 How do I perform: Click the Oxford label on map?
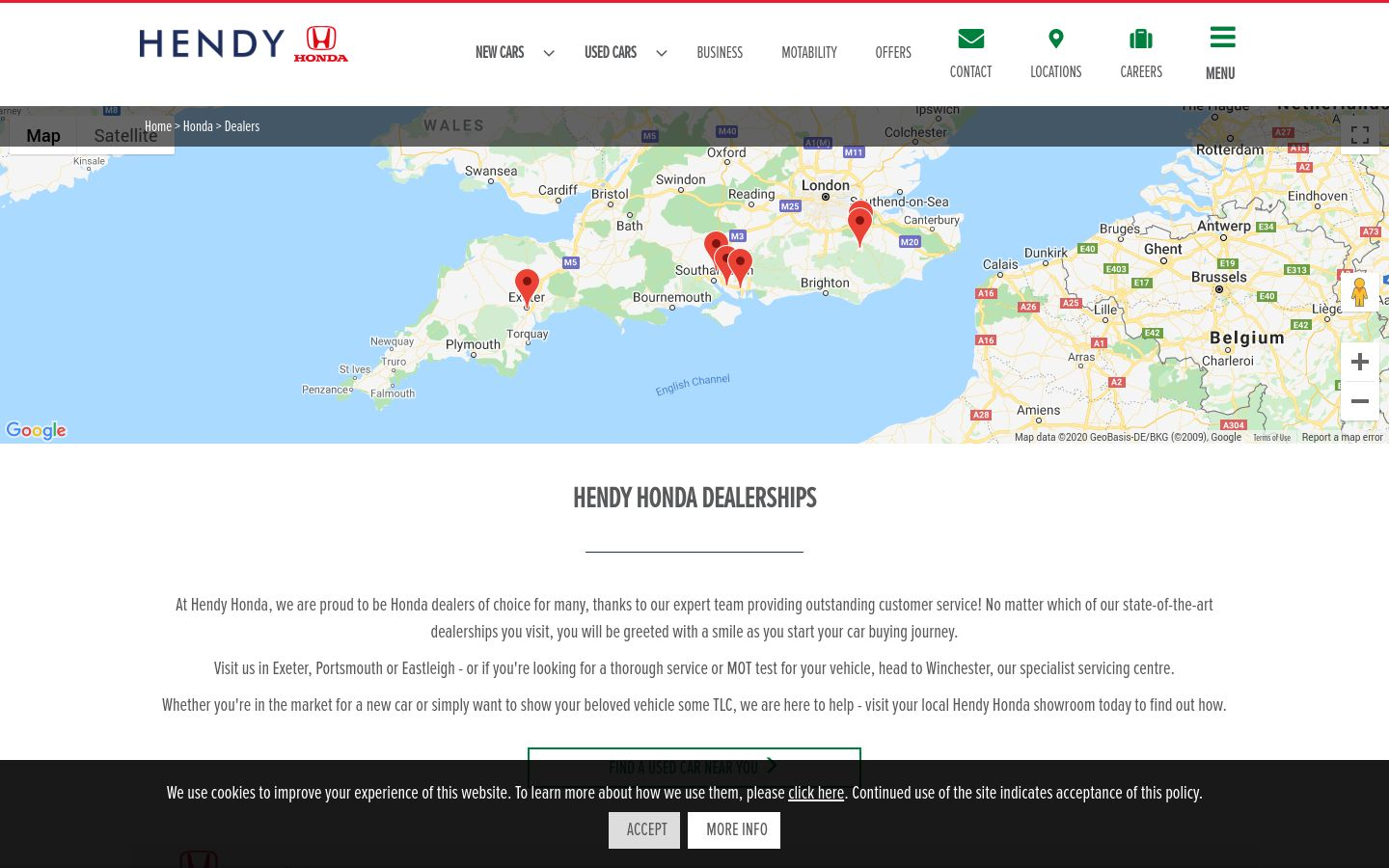(x=726, y=152)
